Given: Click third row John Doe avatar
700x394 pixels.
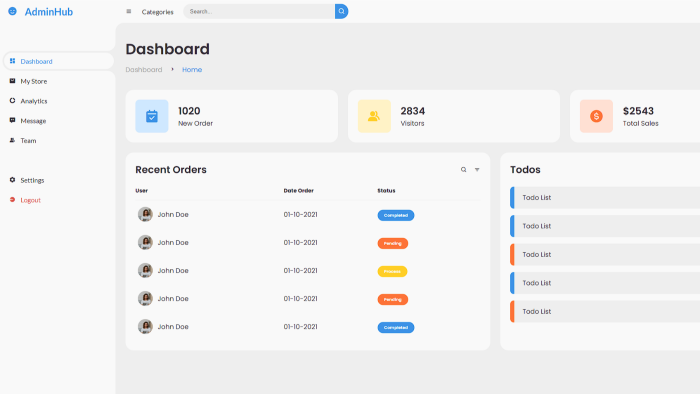Looking at the screenshot, I should [x=145, y=270].
